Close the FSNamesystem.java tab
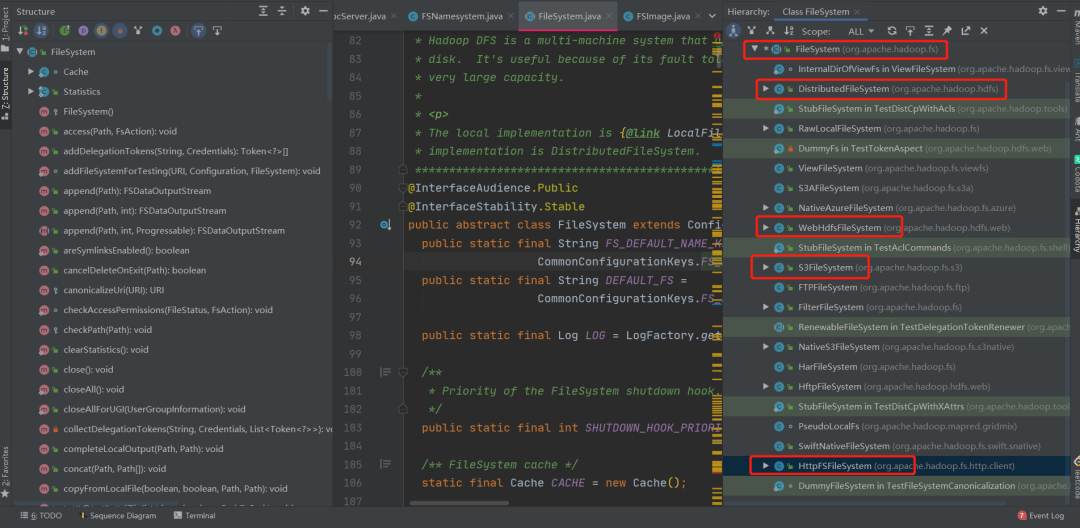The height and width of the screenshot is (528, 1080). tap(509, 16)
